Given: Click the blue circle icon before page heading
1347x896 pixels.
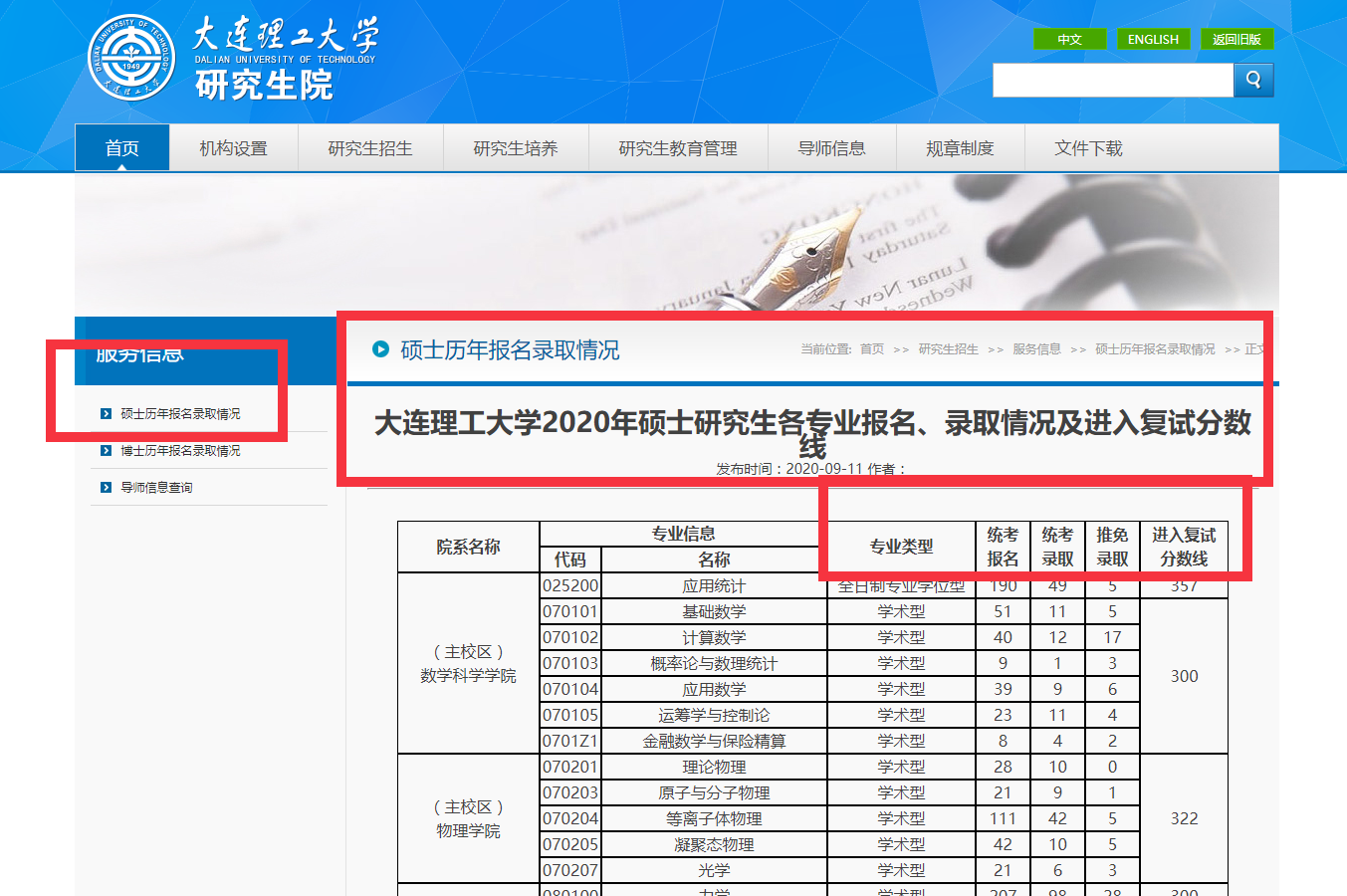Looking at the screenshot, I should click(x=380, y=349).
